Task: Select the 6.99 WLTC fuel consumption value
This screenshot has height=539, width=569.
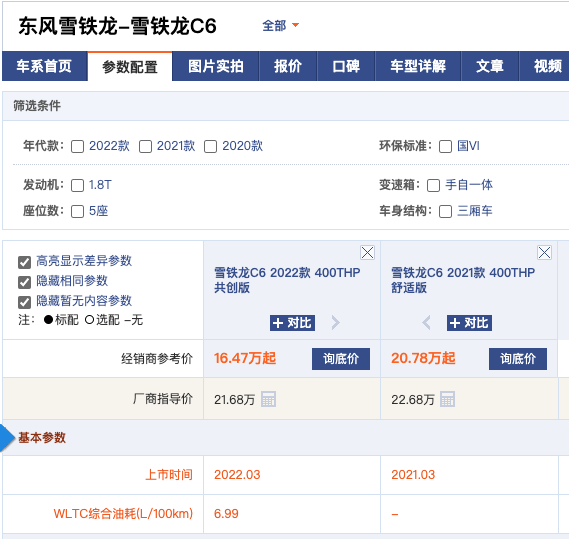Action: (x=226, y=514)
